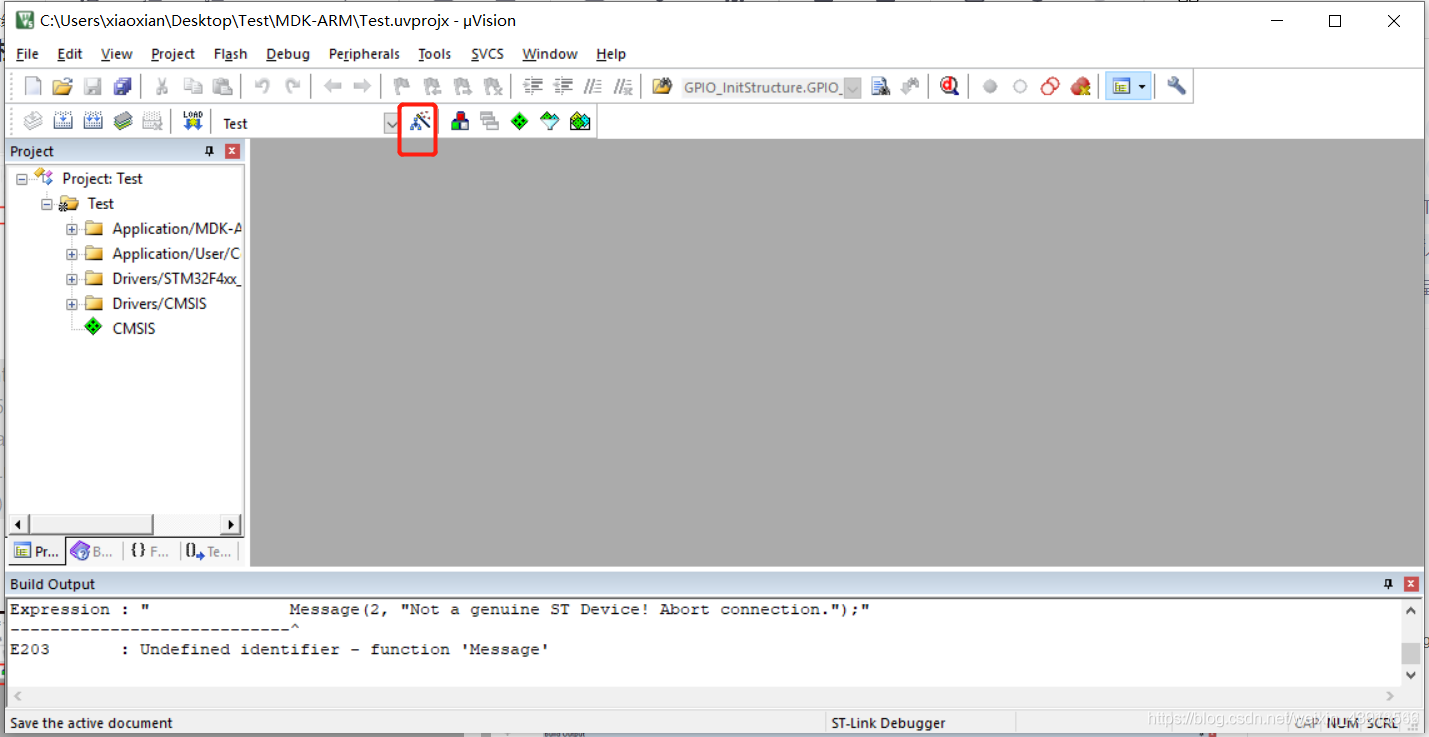Image resolution: width=1429 pixels, height=737 pixels.
Task: Click the Save All icon
Action: 122,87
